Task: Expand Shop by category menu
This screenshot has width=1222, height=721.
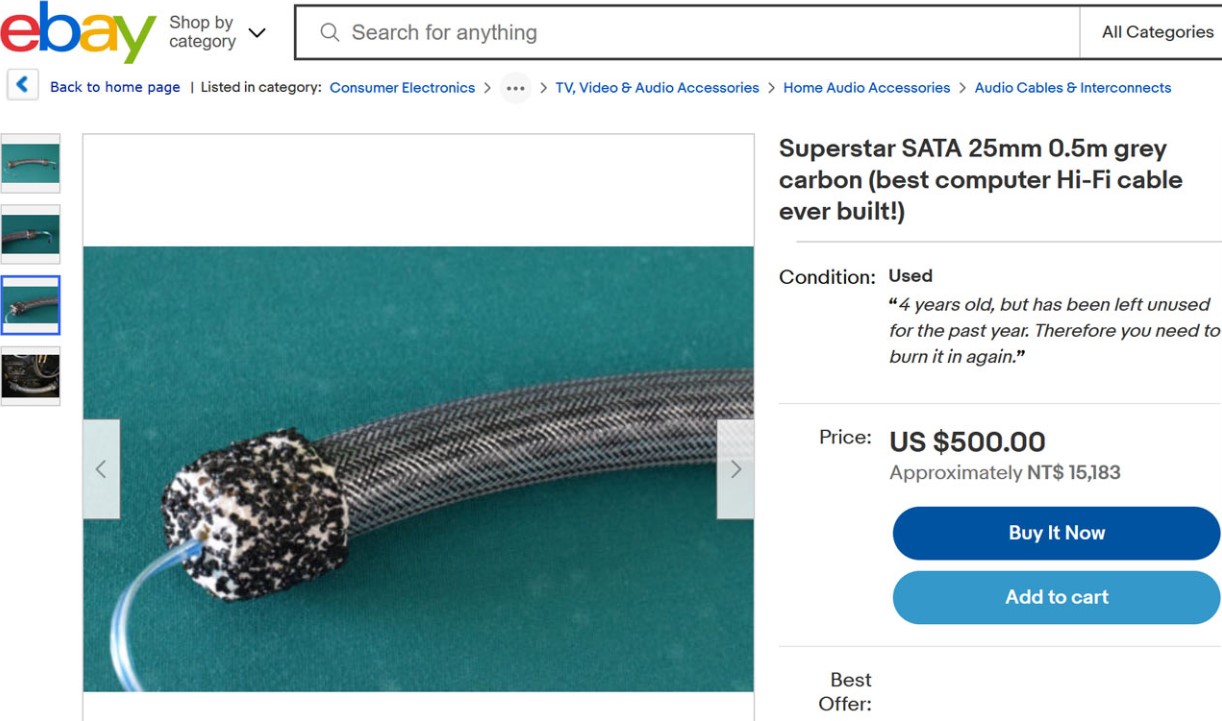Action: pos(217,32)
